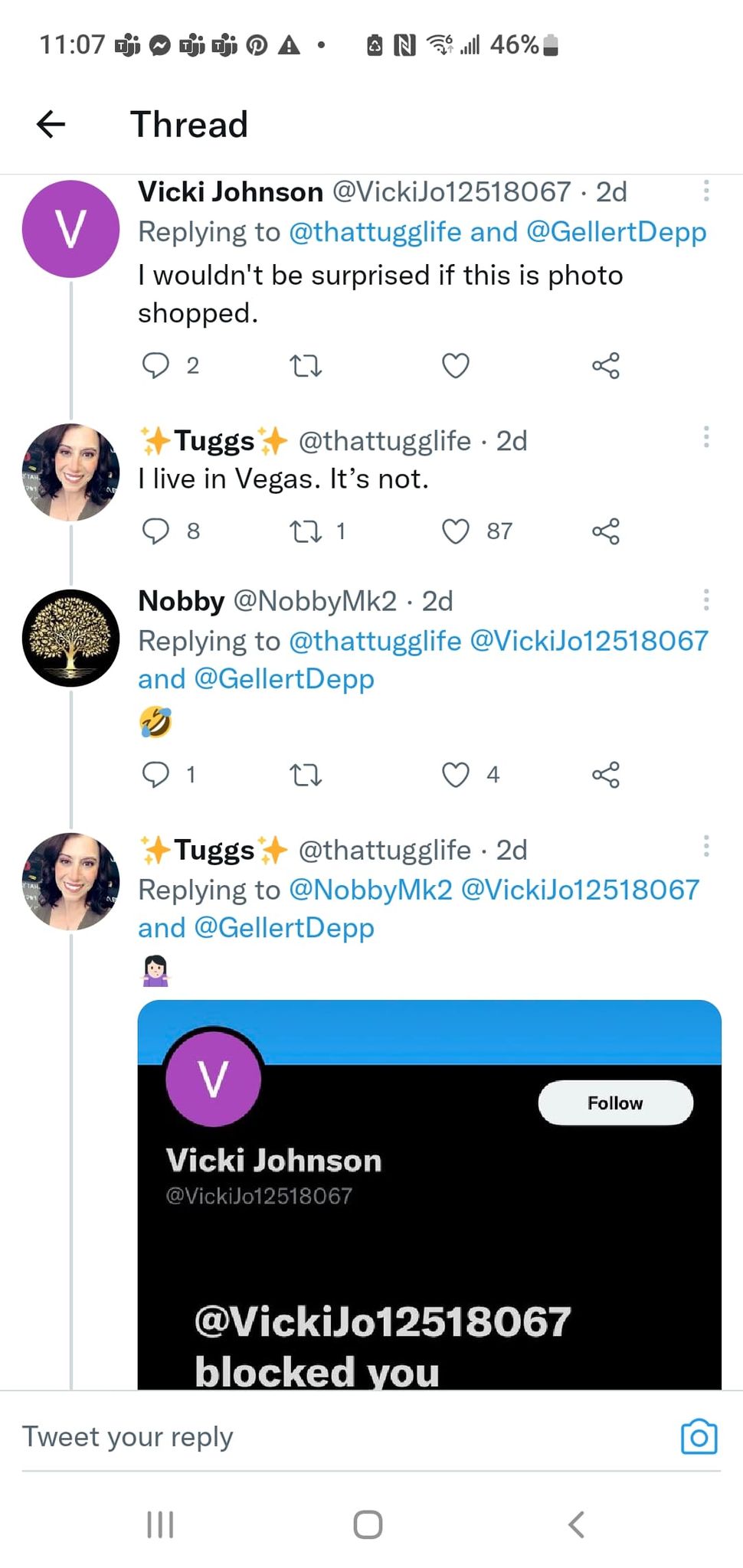Open camera icon to attach photo

[699, 1436]
